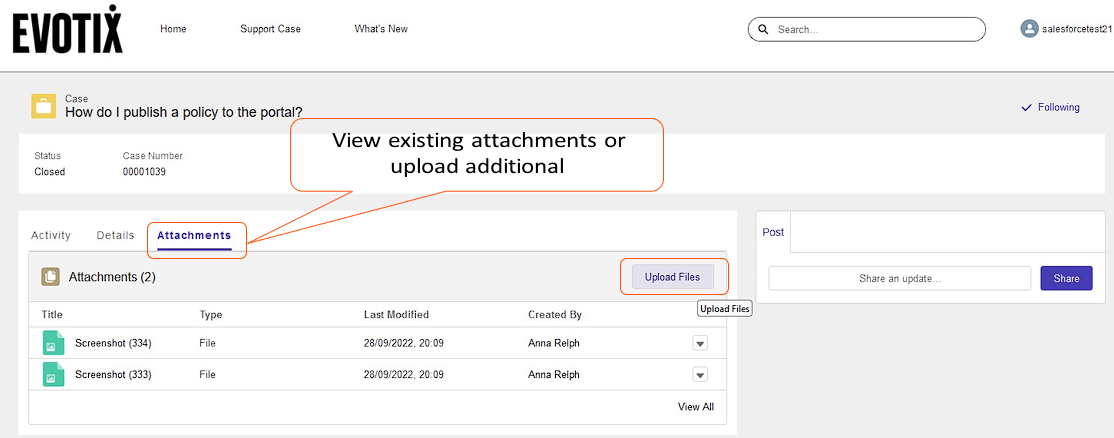This screenshot has width=1114, height=438.
Task: Open the Home menu item
Action: [173, 29]
